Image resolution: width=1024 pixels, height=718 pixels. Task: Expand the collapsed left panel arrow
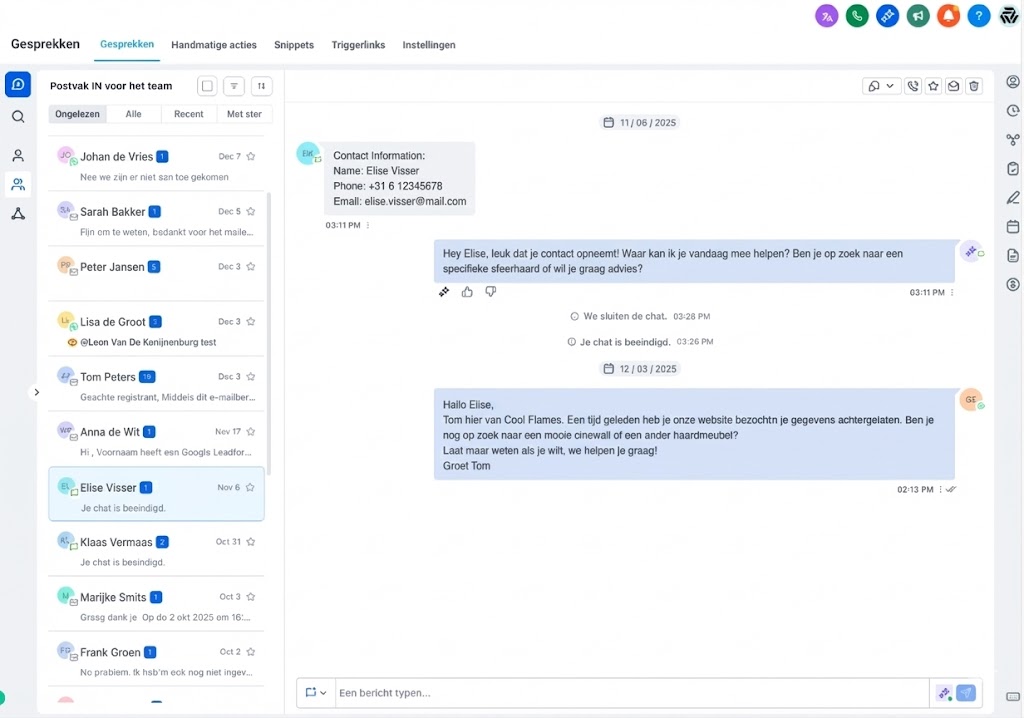point(37,393)
